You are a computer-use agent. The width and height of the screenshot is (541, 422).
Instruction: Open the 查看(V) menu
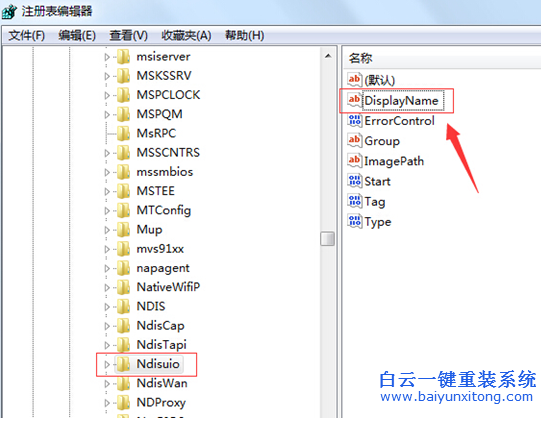click(128, 35)
